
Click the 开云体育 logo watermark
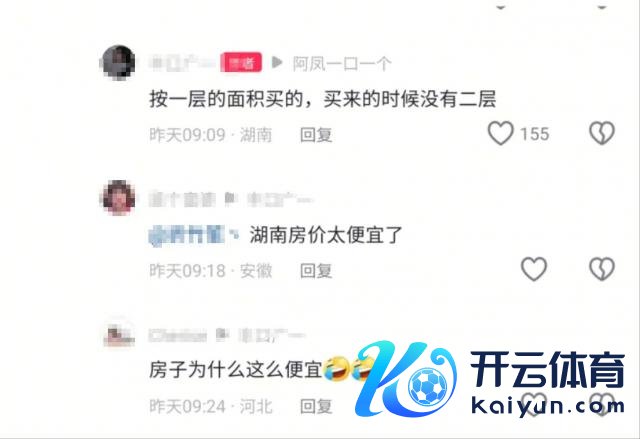pos(490,379)
